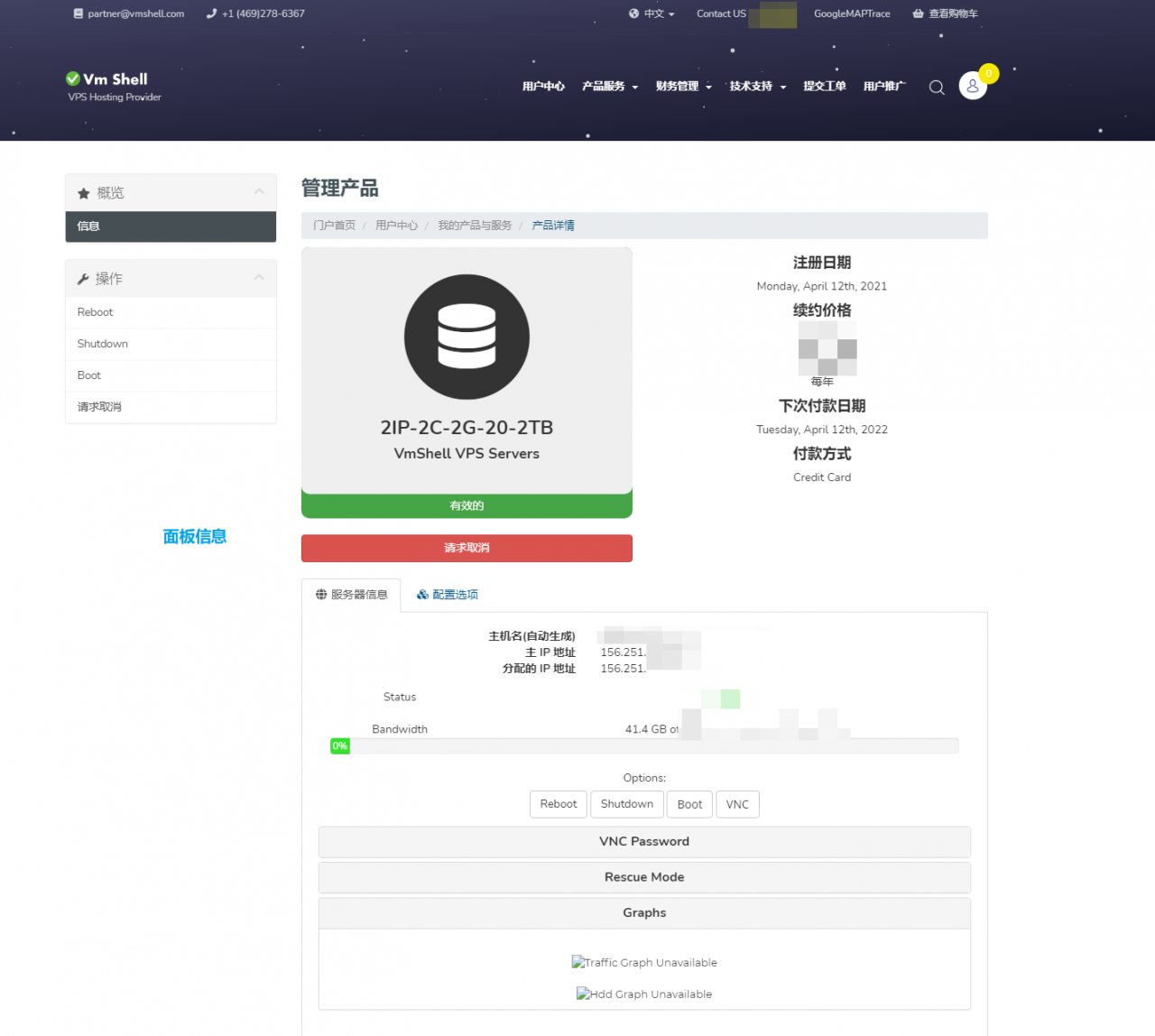
Task: Expand the 财务管理 menu
Action: [684, 87]
